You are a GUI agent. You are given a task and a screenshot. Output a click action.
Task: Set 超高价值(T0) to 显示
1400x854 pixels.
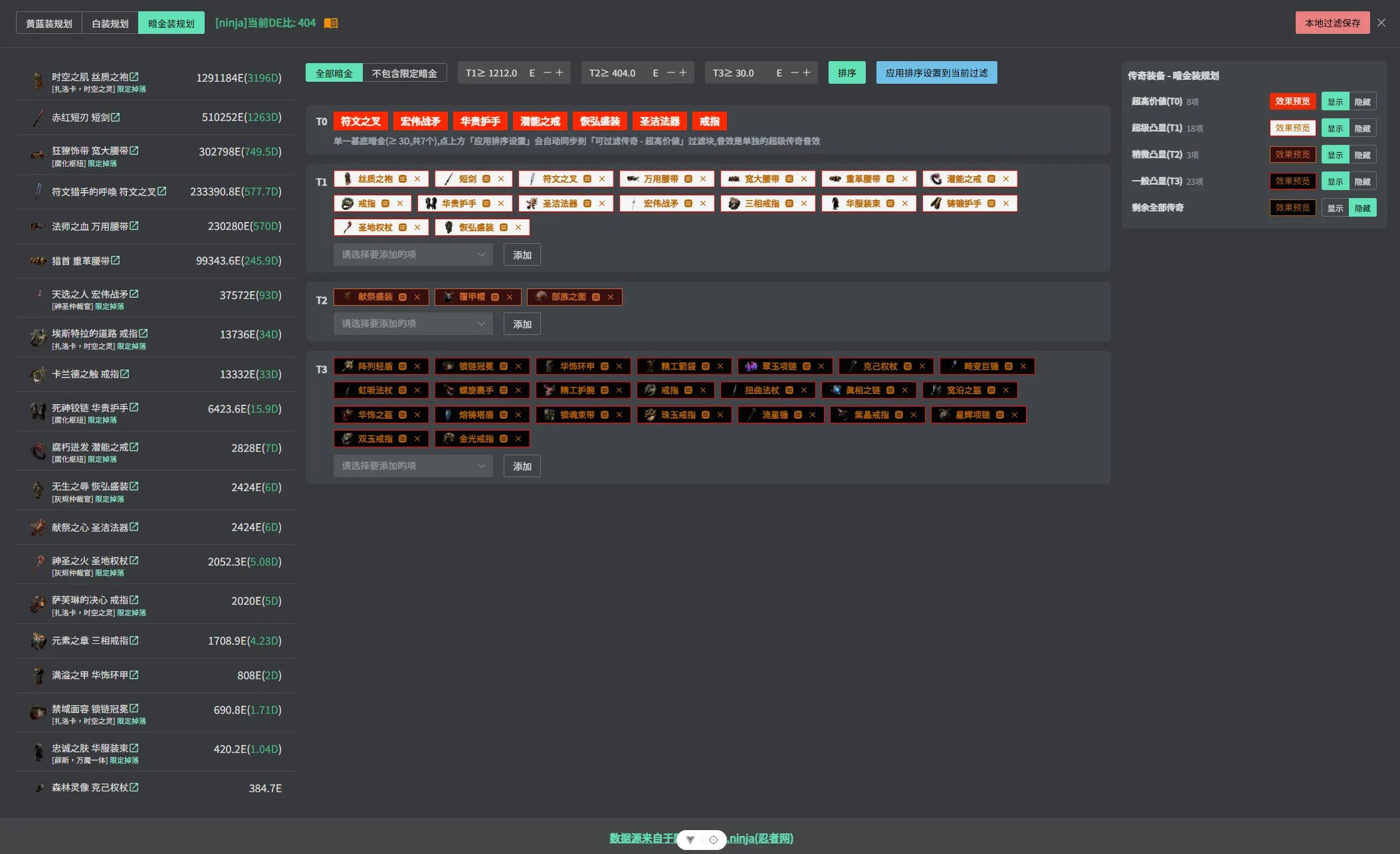click(1336, 102)
